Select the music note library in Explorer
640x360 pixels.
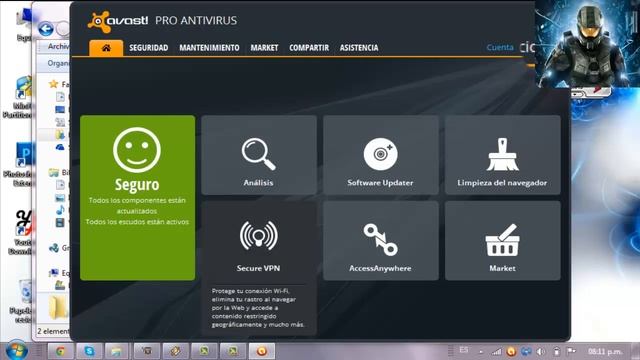(x=60, y=210)
